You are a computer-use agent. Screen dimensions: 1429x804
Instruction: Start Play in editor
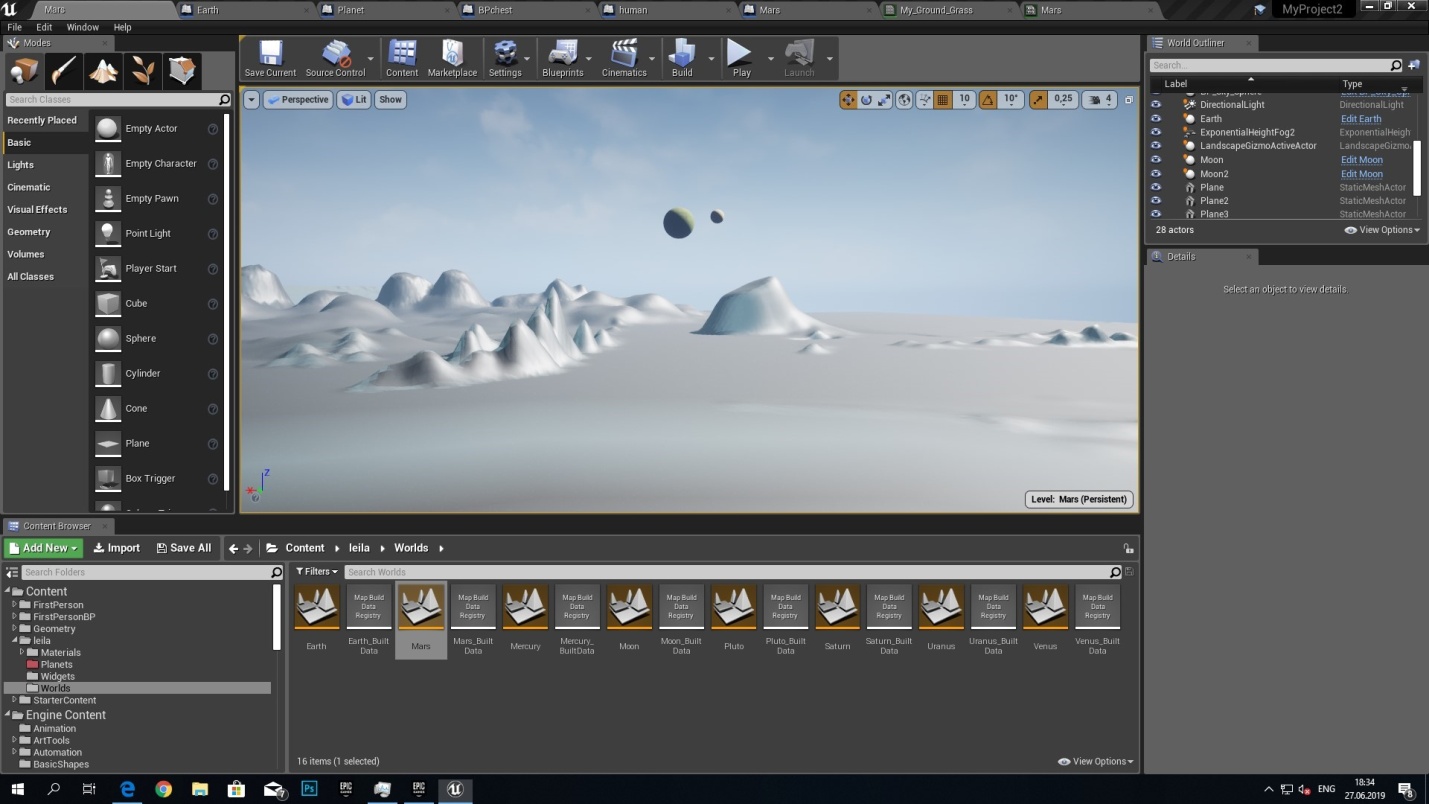click(741, 59)
